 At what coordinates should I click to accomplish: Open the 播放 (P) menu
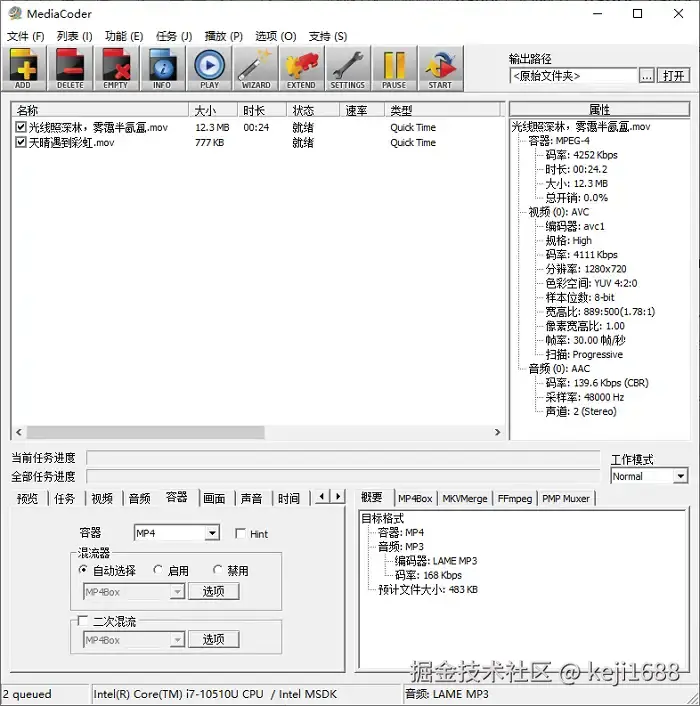223,36
